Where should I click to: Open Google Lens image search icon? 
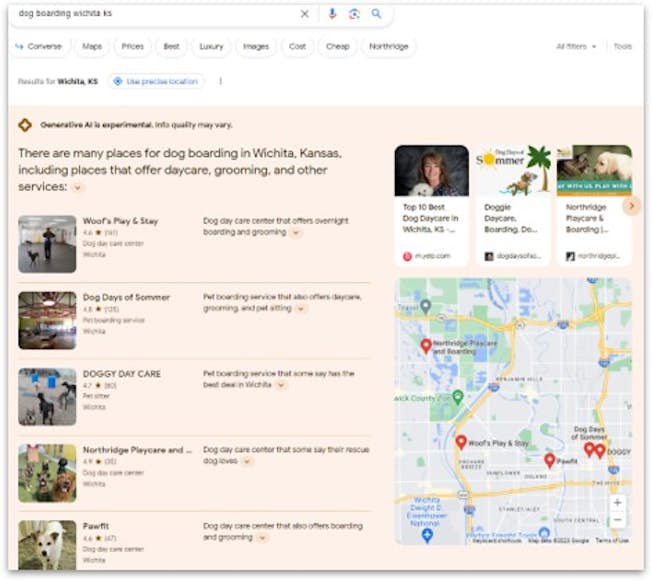click(x=354, y=14)
